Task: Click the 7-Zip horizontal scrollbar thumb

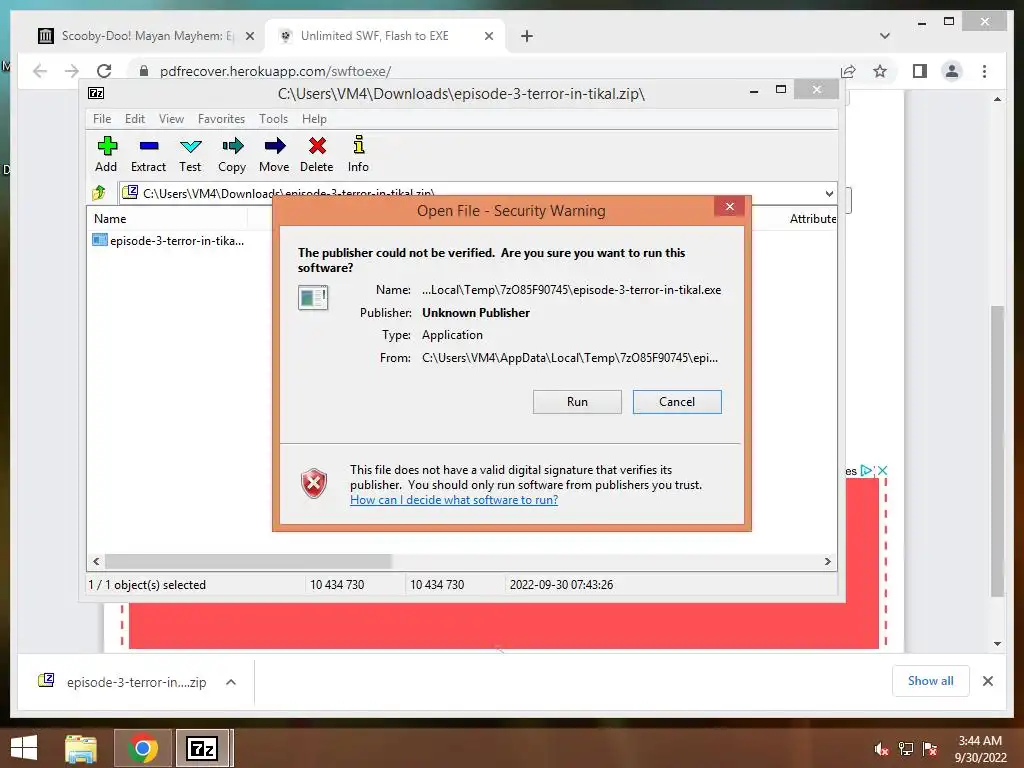Action: 248,561
